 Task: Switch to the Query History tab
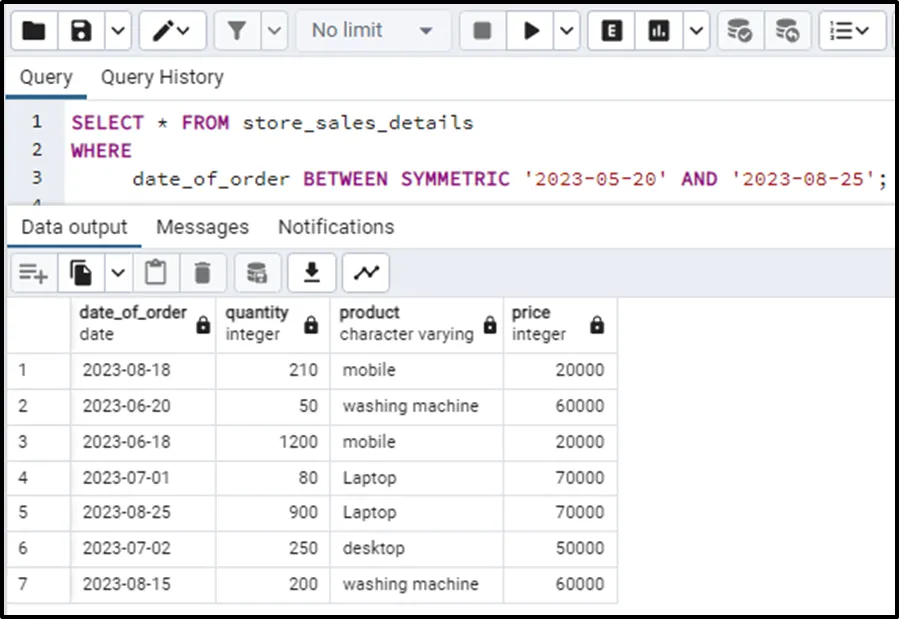click(162, 77)
